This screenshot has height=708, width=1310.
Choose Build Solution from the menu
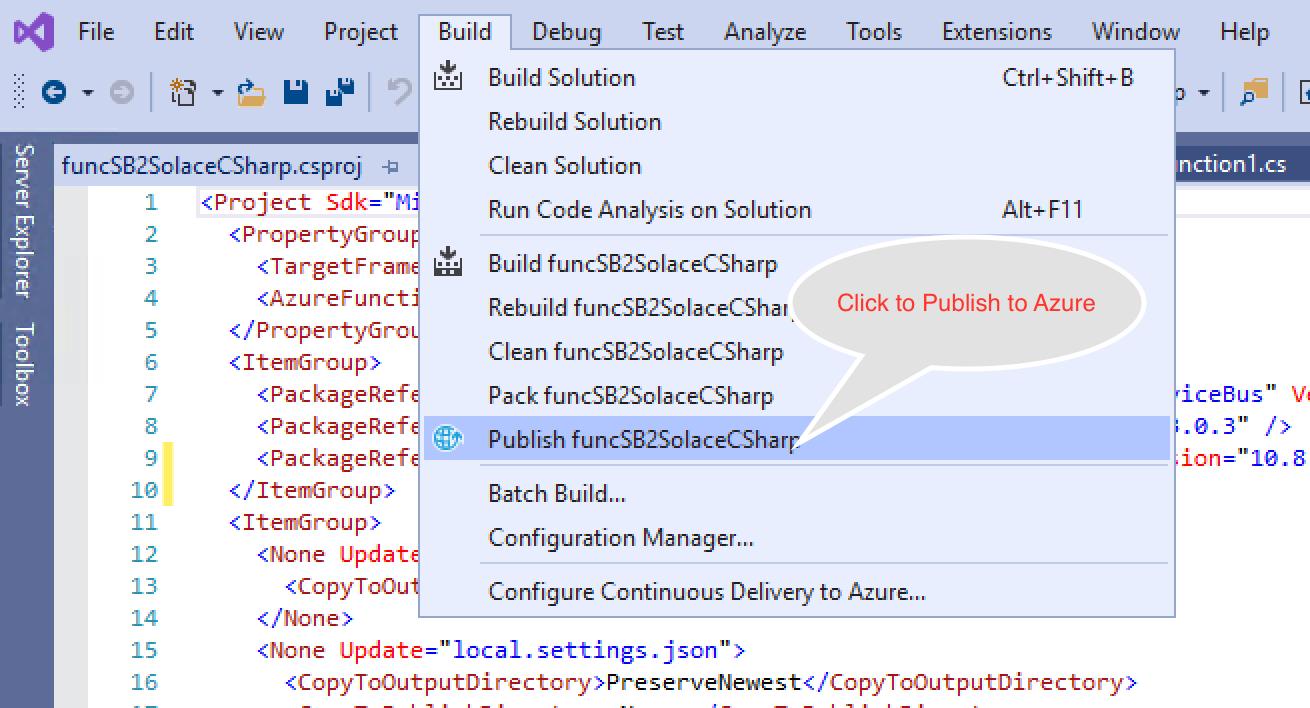click(561, 78)
